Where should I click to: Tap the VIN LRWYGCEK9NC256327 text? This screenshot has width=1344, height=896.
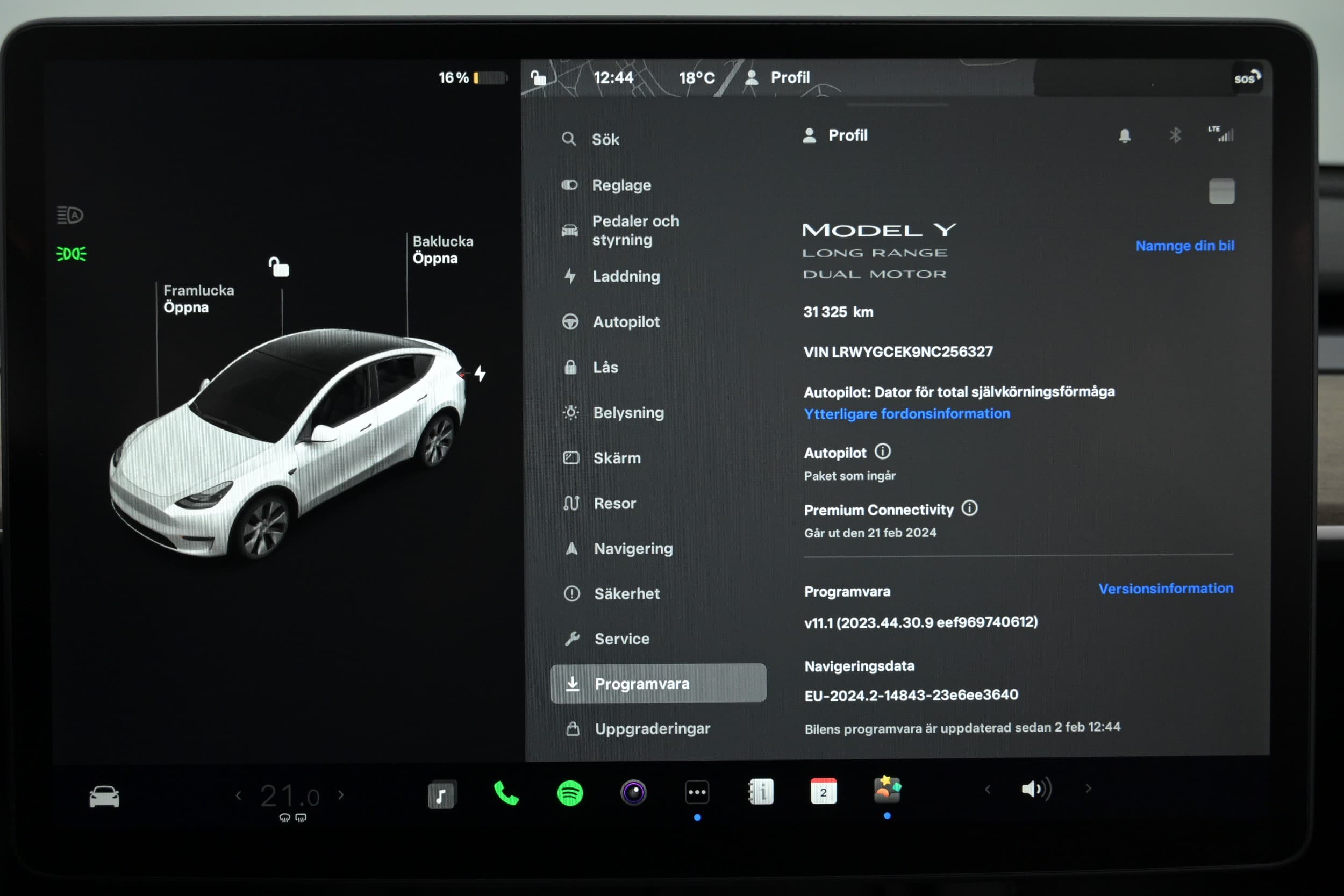click(x=898, y=352)
